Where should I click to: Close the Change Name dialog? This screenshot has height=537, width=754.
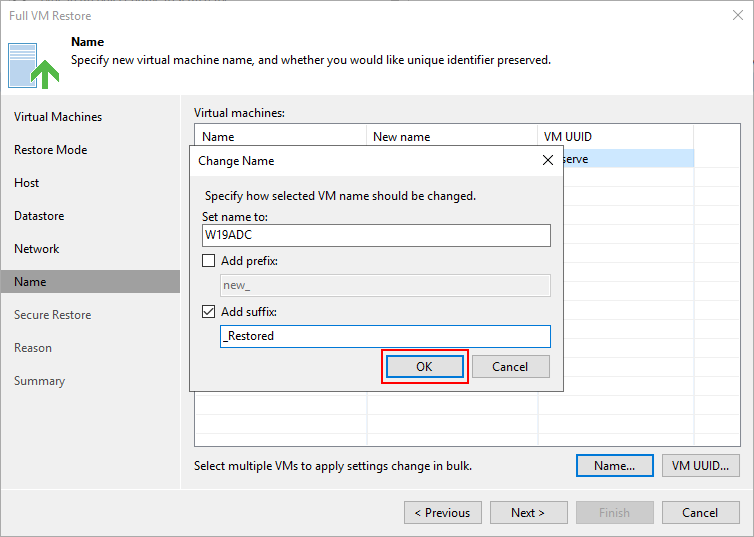pyautogui.click(x=548, y=161)
